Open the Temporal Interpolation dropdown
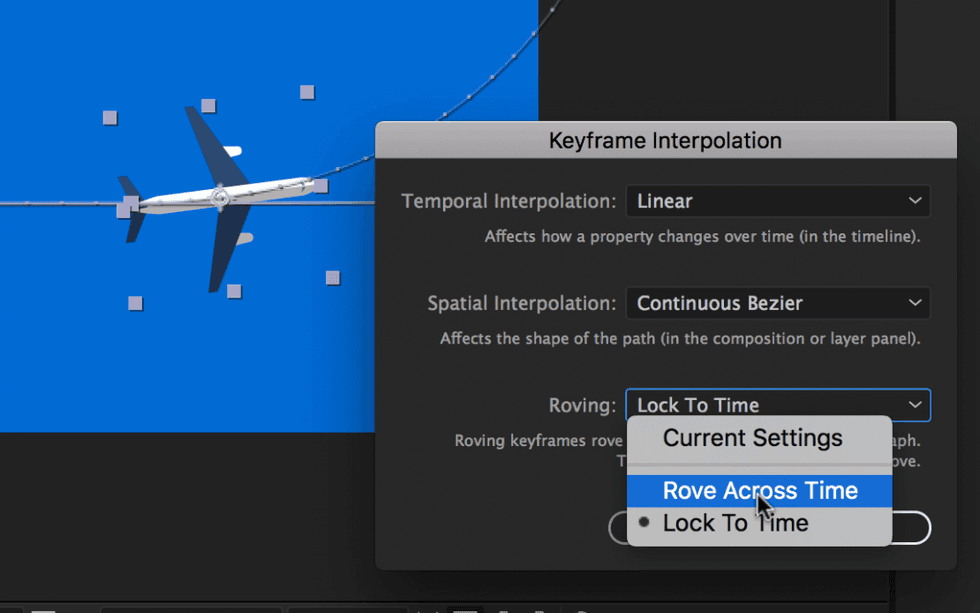This screenshot has height=613, width=980. [x=778, y=201]
